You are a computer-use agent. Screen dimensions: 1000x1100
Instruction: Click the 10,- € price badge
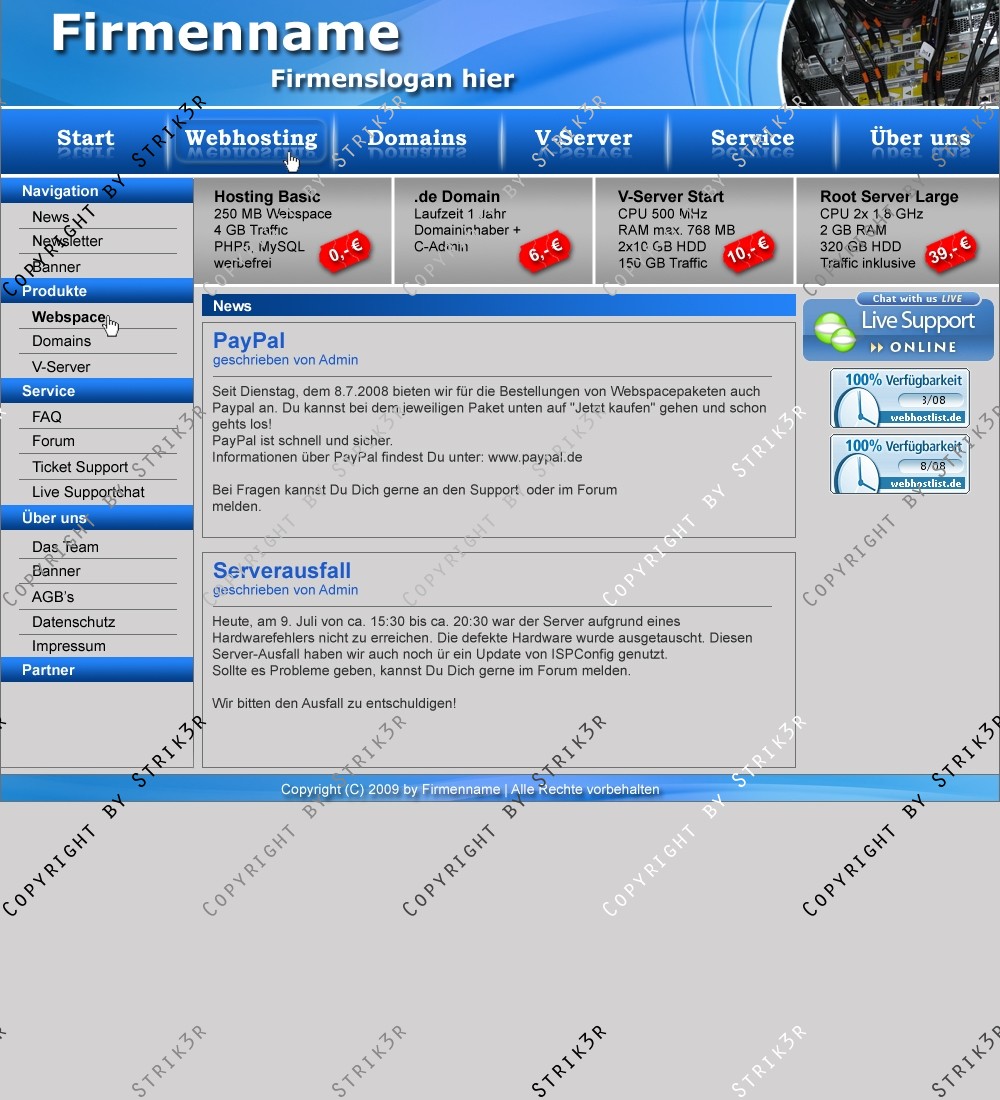748,250
